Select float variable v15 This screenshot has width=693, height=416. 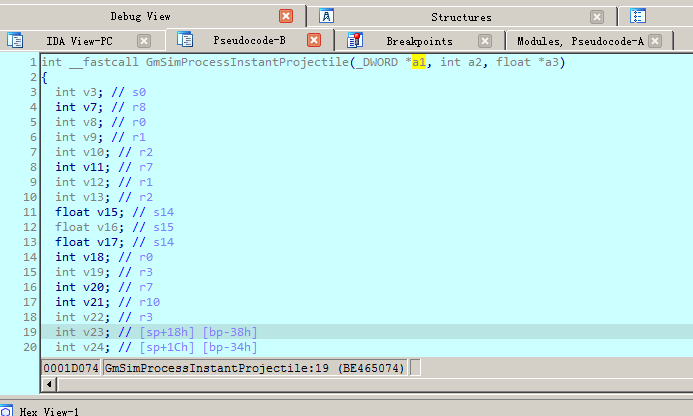(107, 212)
